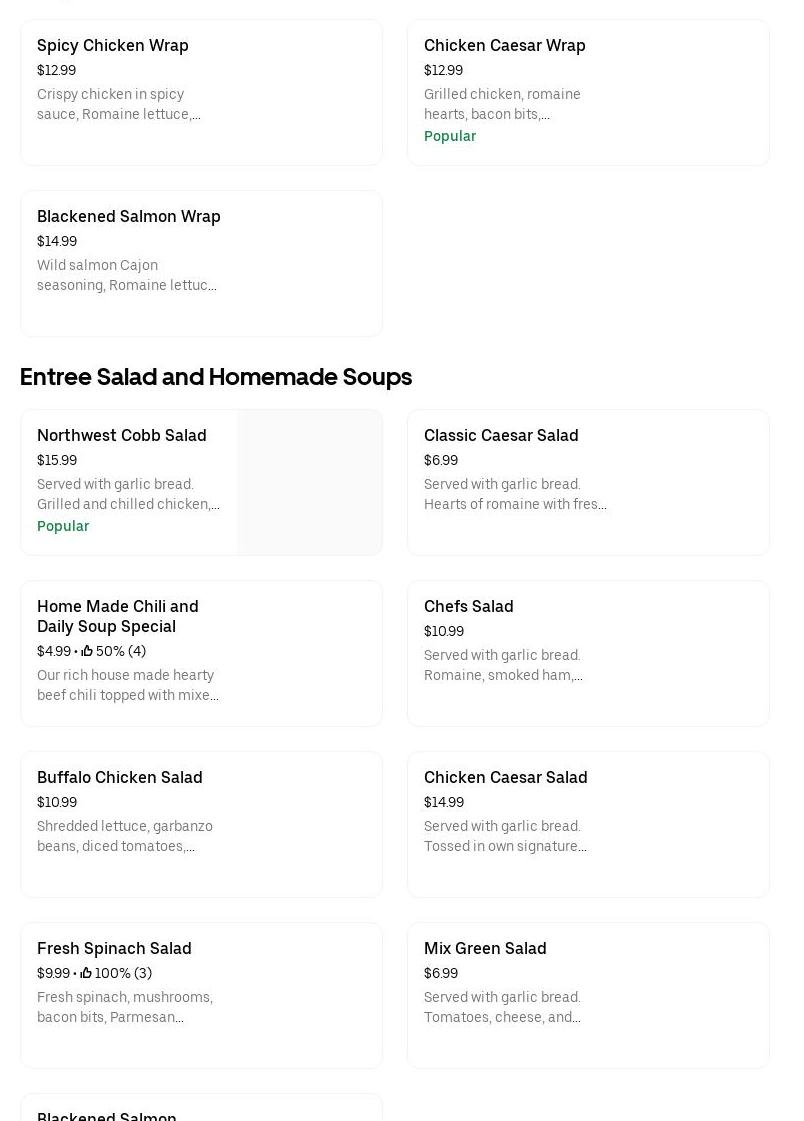Open the partially visible Blackened Salmon salad card

click(200, 1110)
